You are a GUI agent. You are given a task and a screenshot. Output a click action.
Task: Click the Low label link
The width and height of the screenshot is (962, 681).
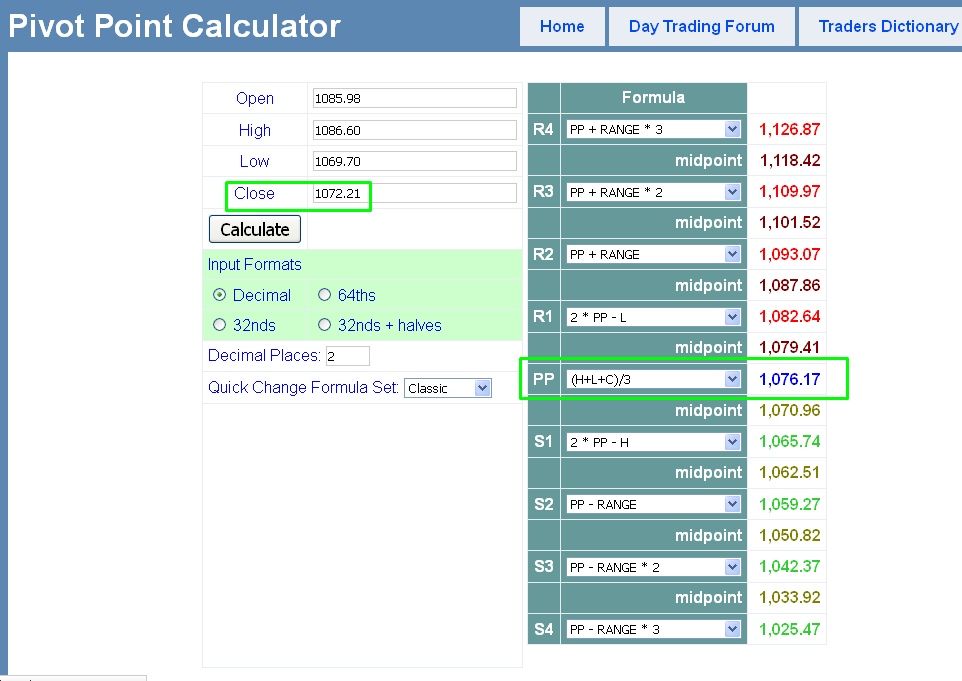tap(255, 161)
